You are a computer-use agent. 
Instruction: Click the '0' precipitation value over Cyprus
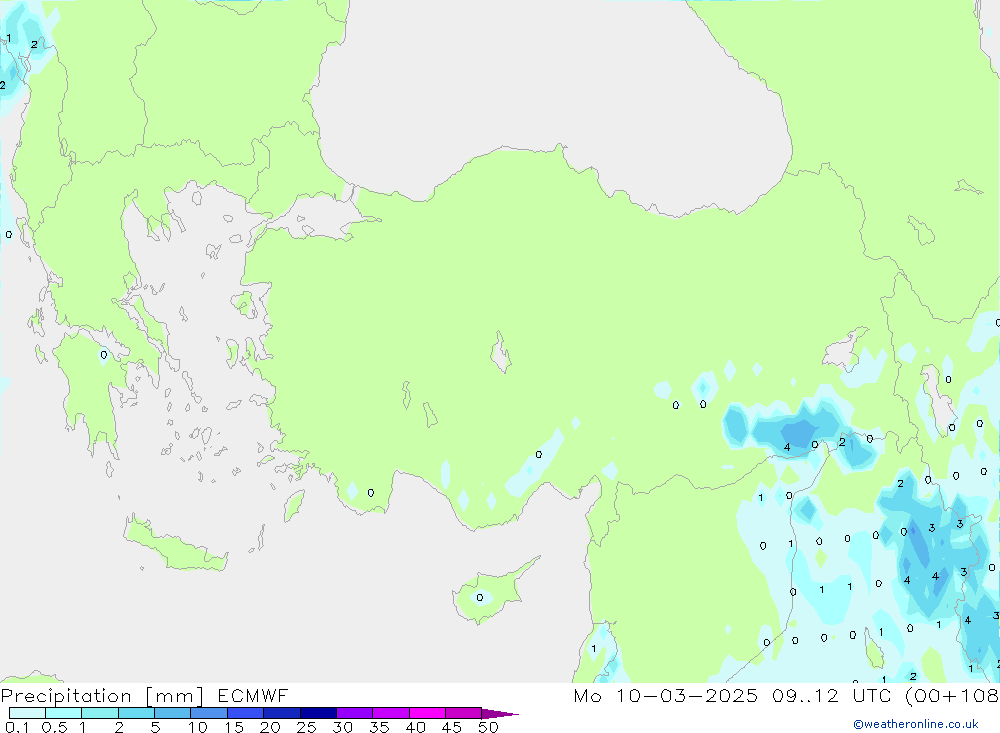pos(480,598)
